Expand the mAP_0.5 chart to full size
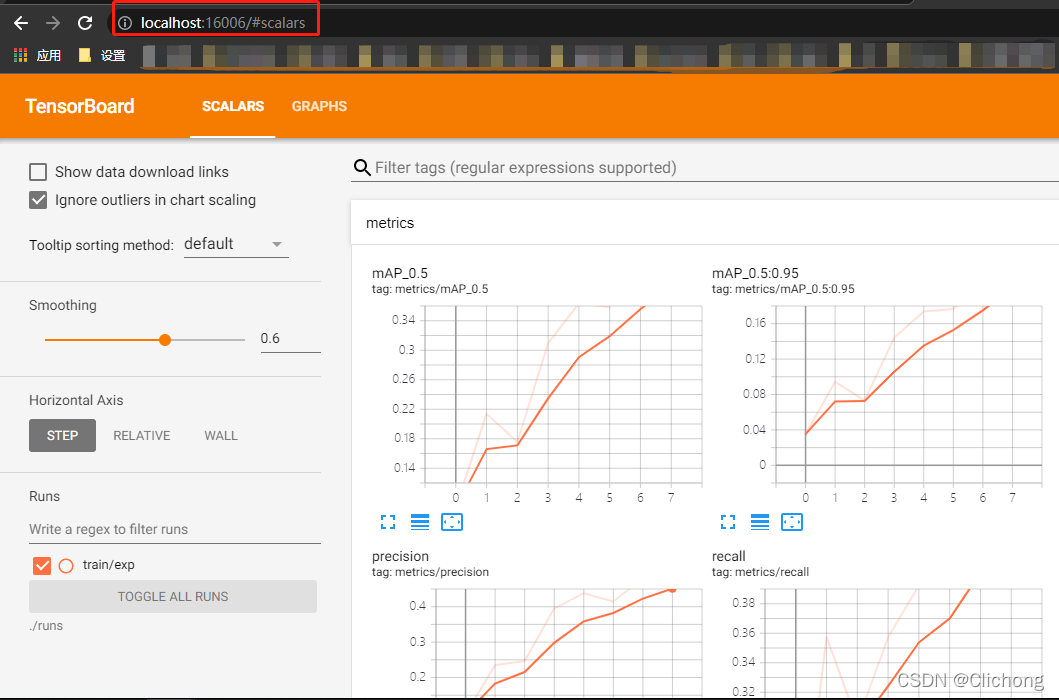1059x700 pixels. (x=388, y=522)
